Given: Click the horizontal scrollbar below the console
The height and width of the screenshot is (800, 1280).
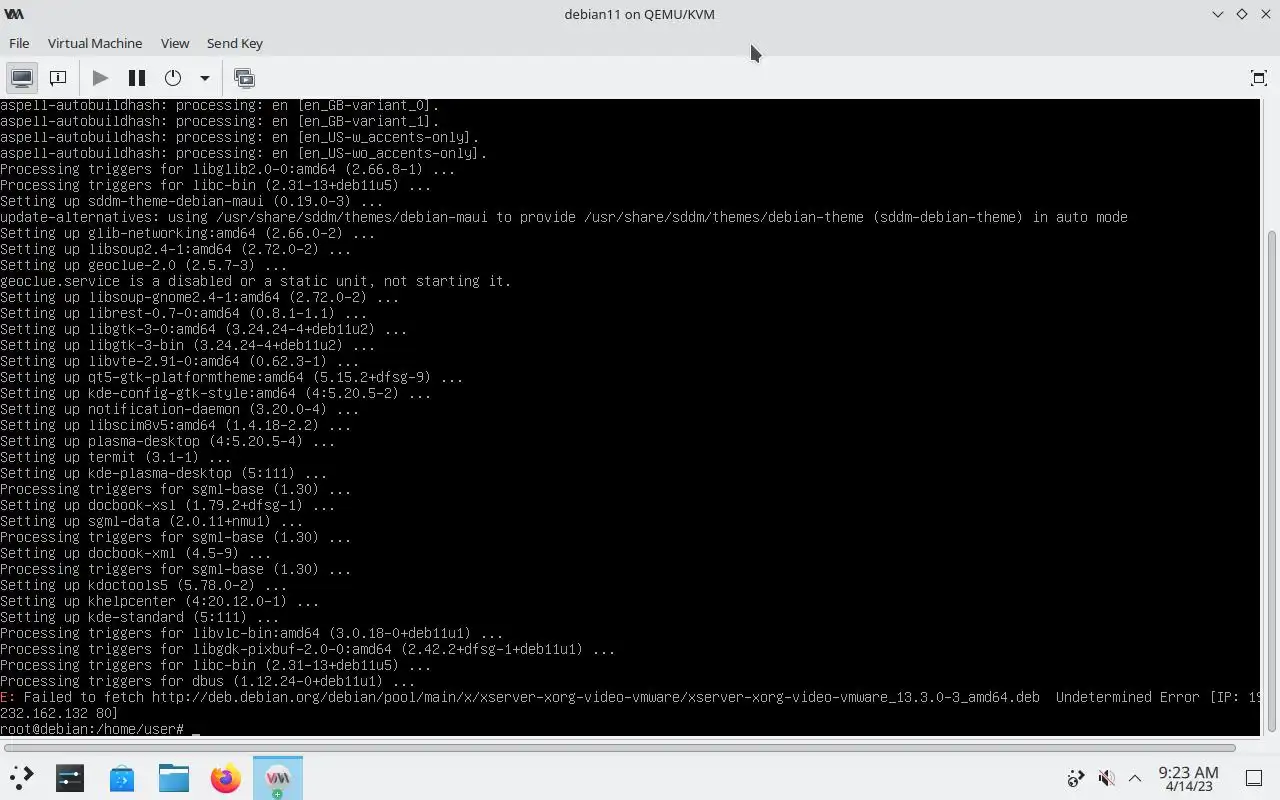Looking at the screenshot, I should pos(620,747).
